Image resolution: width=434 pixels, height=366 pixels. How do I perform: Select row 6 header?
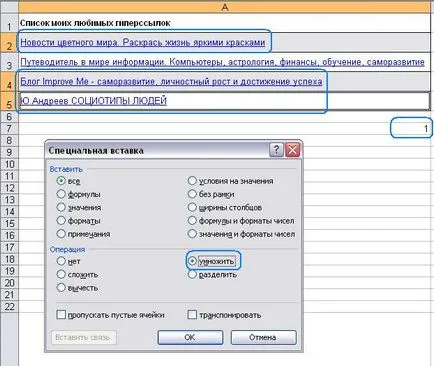9,117
